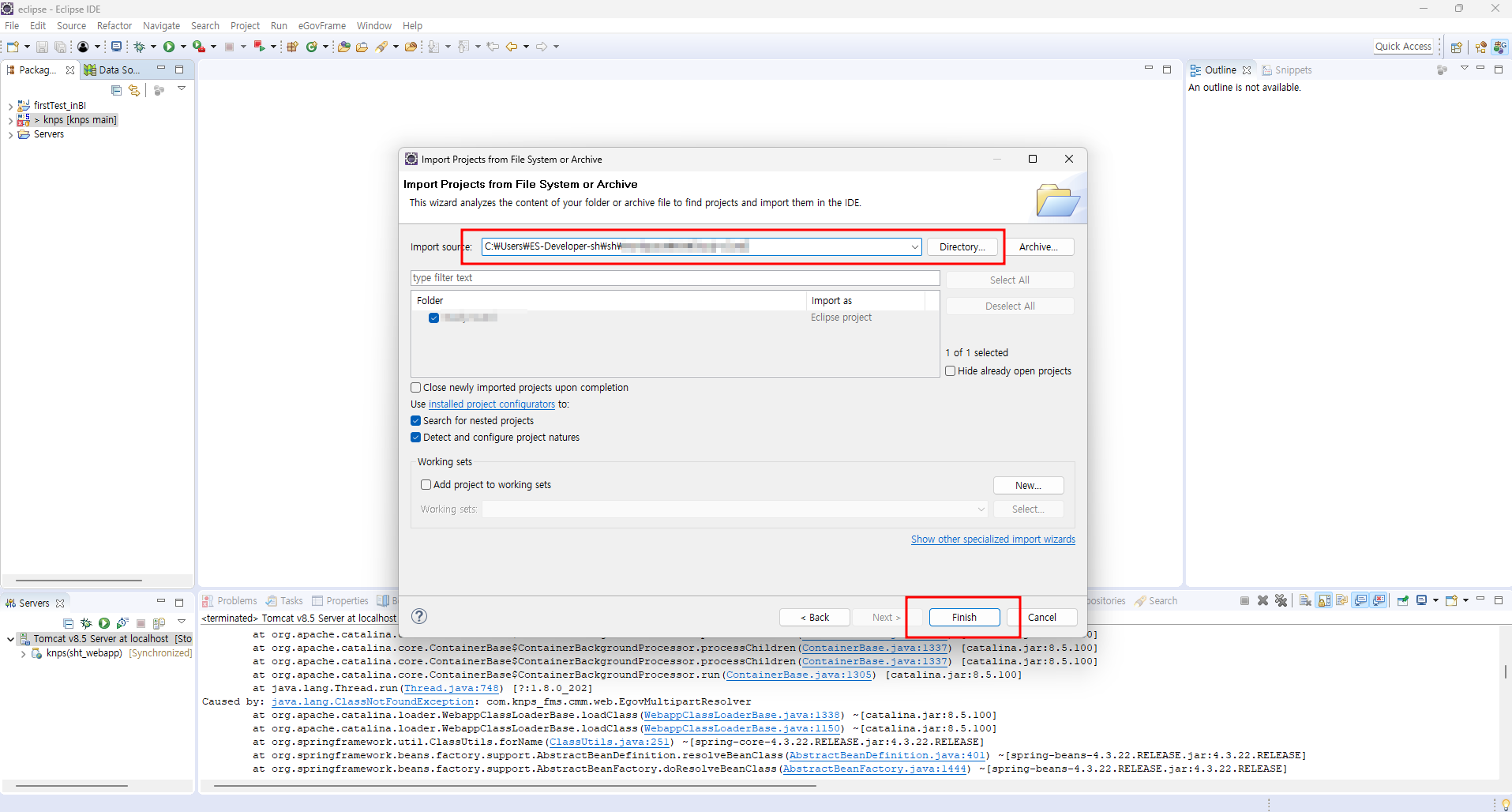Collapse the Tomcat v8.5 Server node
Screen dimensions: 1512x812
point(10,639)
